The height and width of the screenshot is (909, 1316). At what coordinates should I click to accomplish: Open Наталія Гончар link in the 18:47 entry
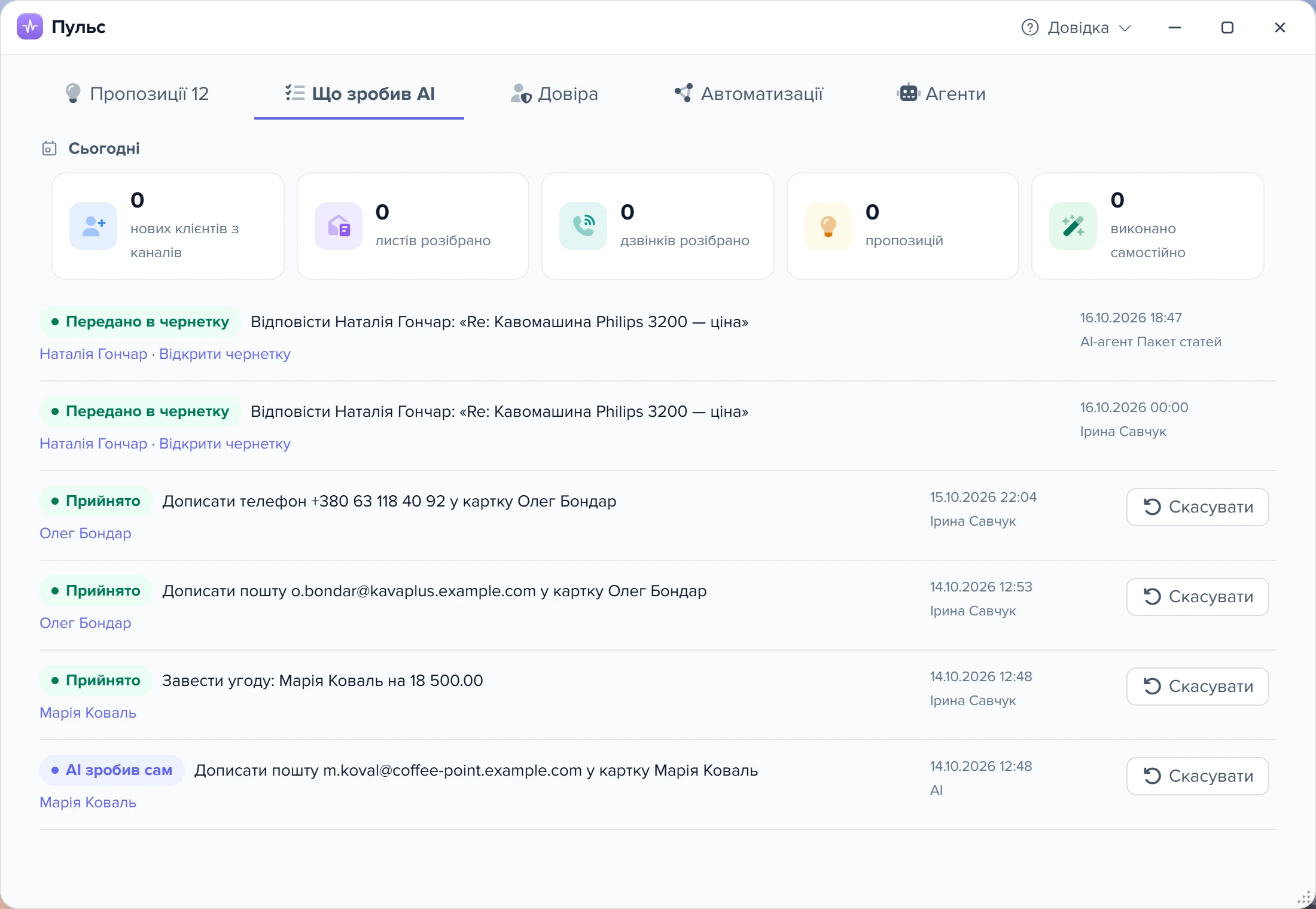[x=93, y=354]
